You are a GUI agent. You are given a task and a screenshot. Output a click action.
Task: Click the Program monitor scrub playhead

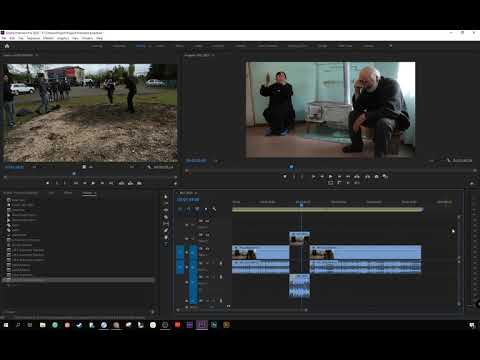292,166
